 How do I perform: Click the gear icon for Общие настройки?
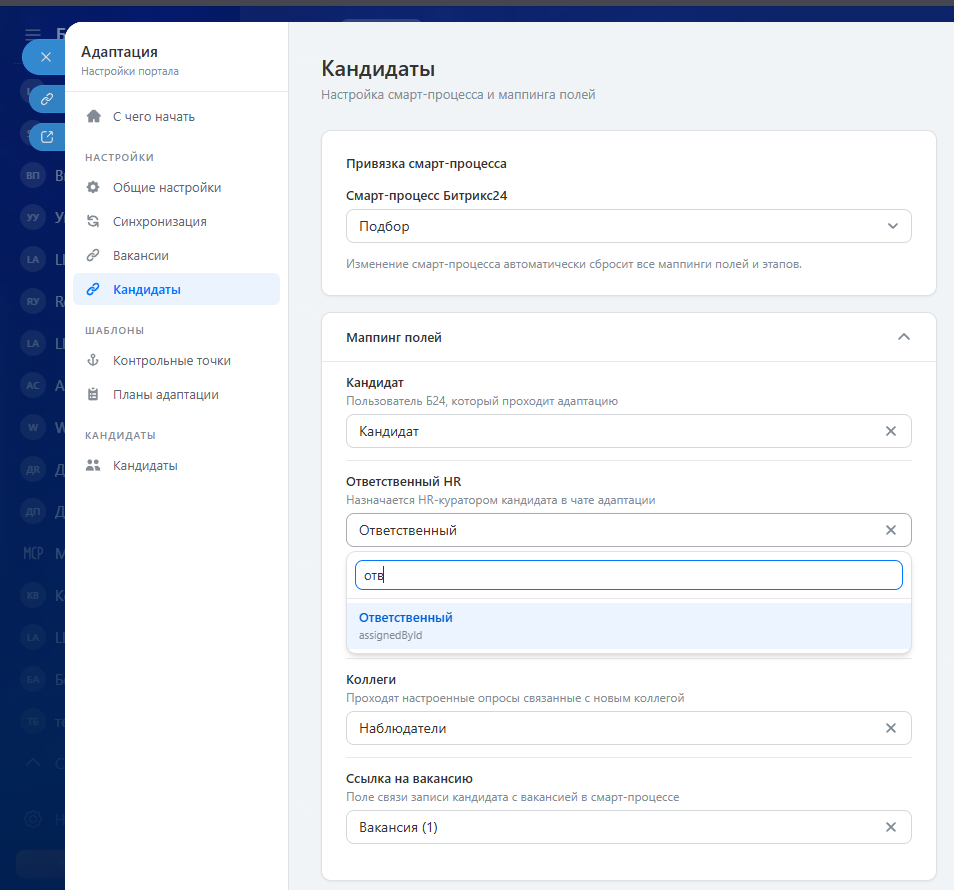tap(93, 188)
